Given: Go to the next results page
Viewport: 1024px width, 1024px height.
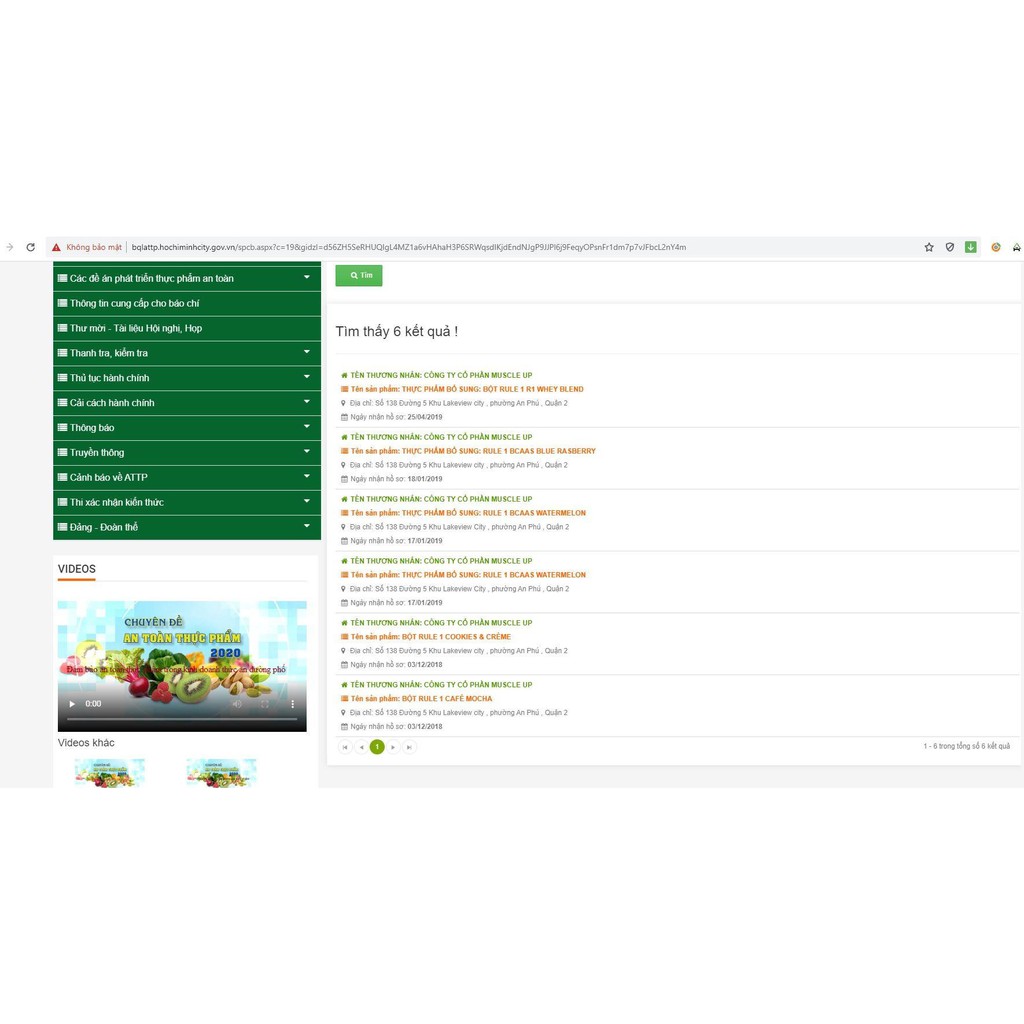Looking at the screenshot, I should coord(393,747).
